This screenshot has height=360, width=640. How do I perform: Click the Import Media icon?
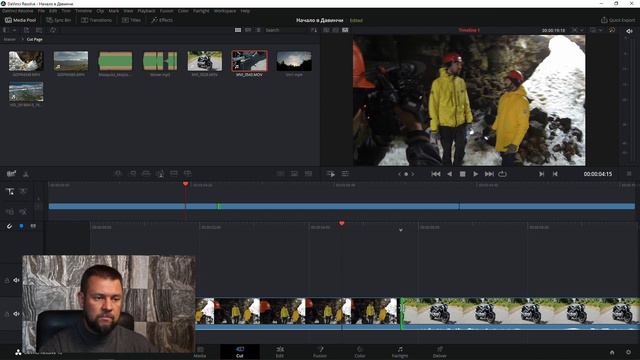click(x=27, y=30)
